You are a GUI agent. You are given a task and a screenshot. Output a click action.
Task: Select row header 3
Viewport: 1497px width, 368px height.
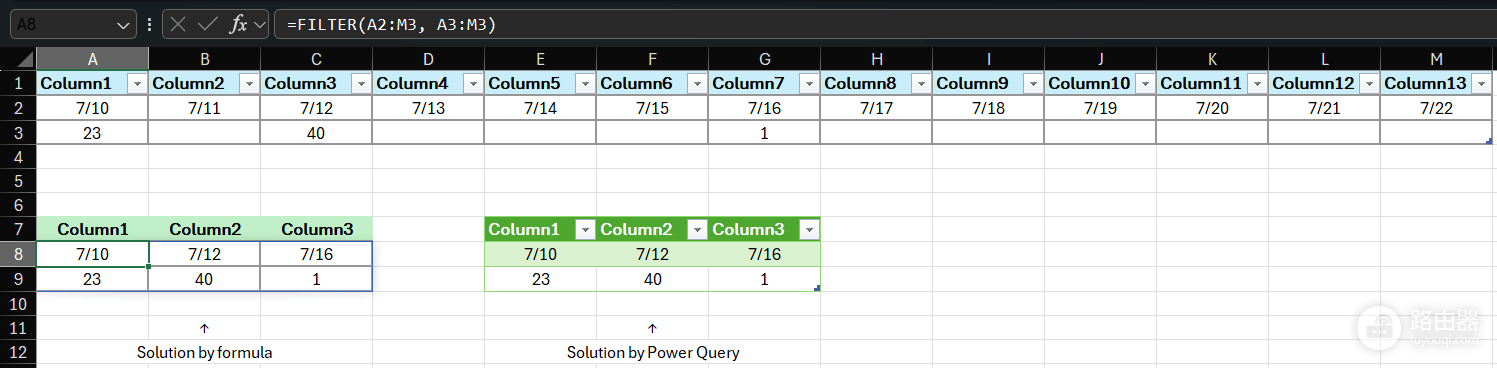click(x=18, y=133)
